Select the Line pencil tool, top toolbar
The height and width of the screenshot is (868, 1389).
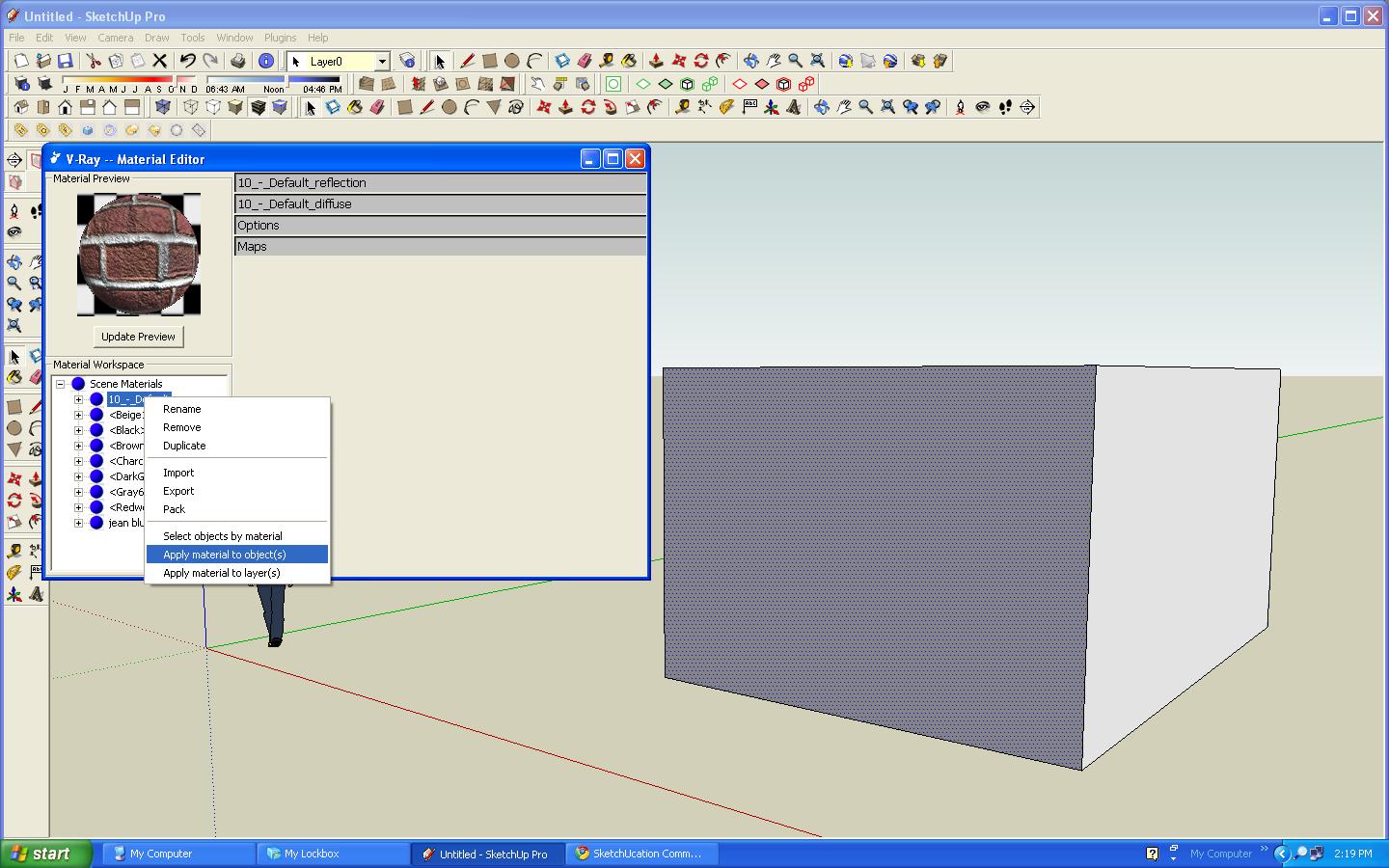[467, 61]
